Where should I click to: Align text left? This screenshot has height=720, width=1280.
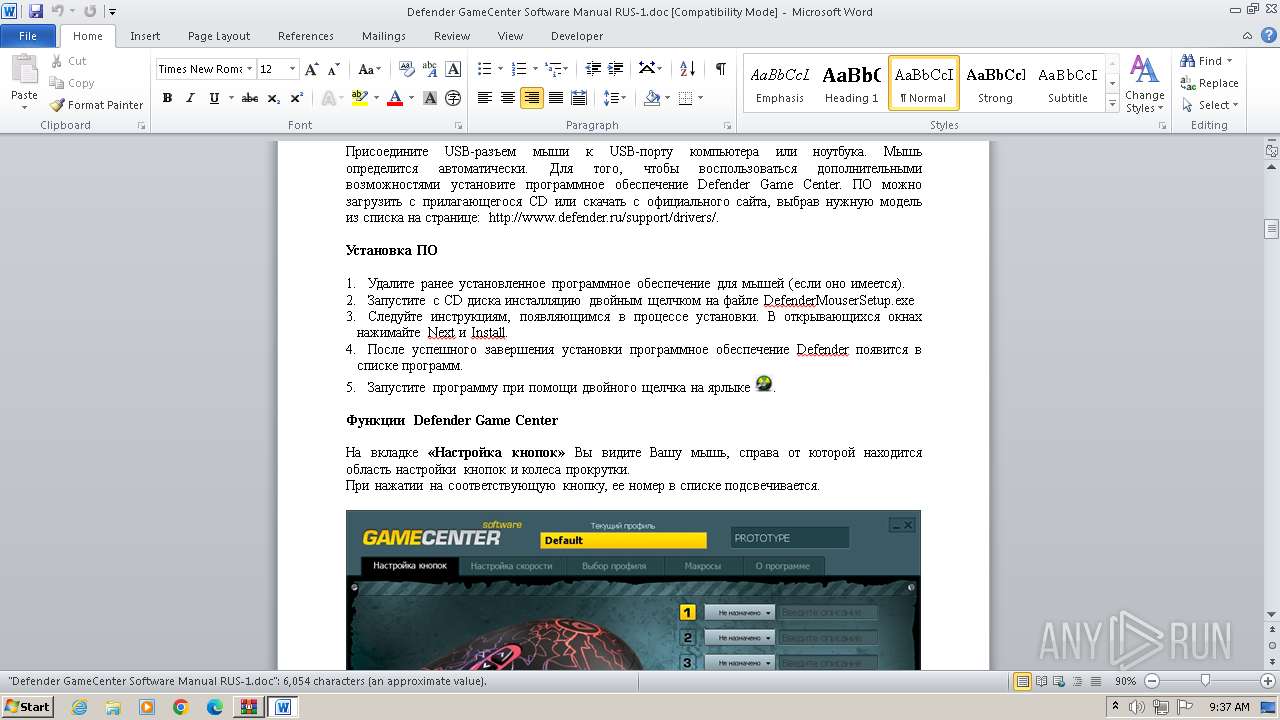[485, 98]
